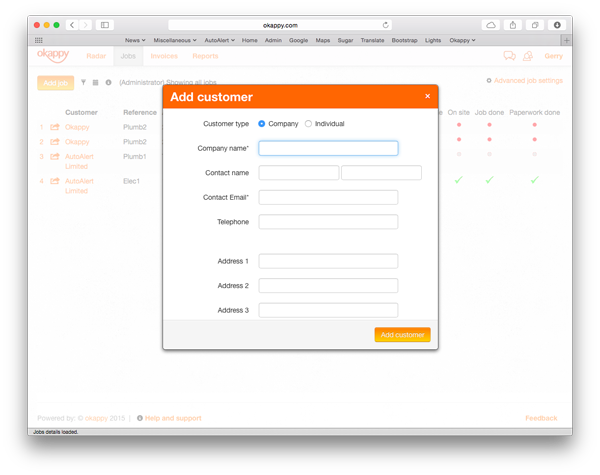600x475 pixels.
Task: Open the user connections icon
Action: pyautogui.click(x=528, y=56)
